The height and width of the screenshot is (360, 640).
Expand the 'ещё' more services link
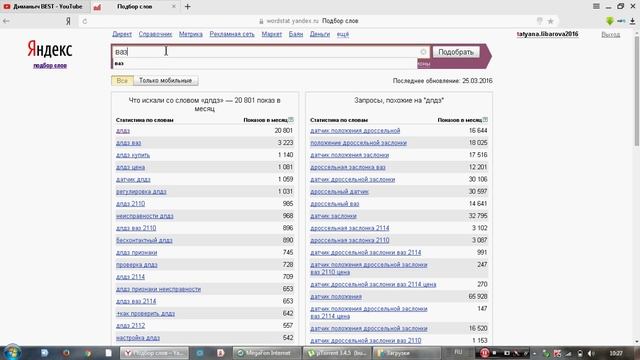343,34
